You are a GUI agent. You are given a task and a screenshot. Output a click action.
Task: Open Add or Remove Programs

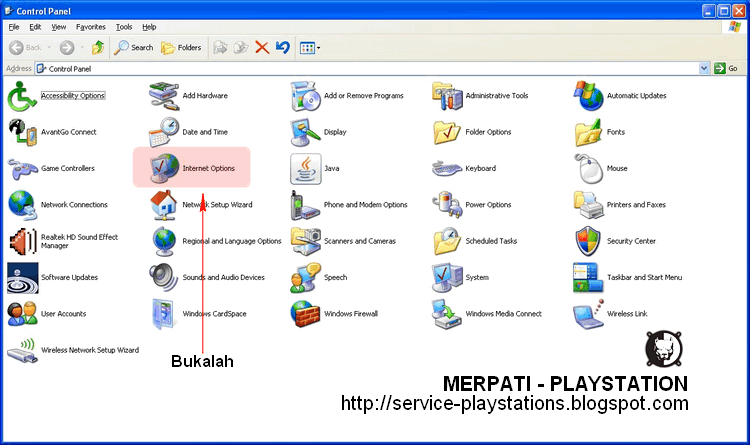click(305, 96)
